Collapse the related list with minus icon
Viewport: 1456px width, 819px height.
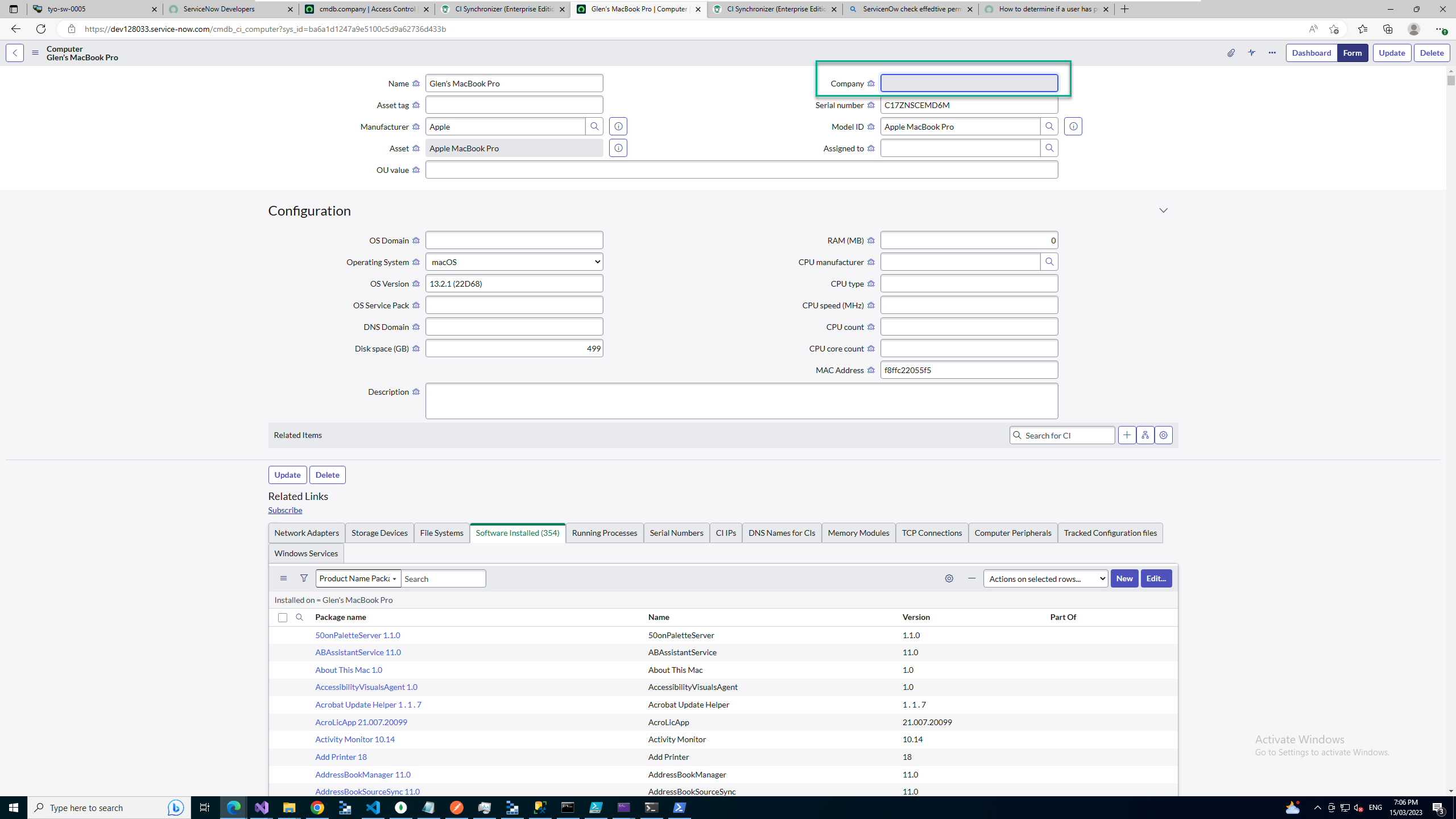(972, 578)
